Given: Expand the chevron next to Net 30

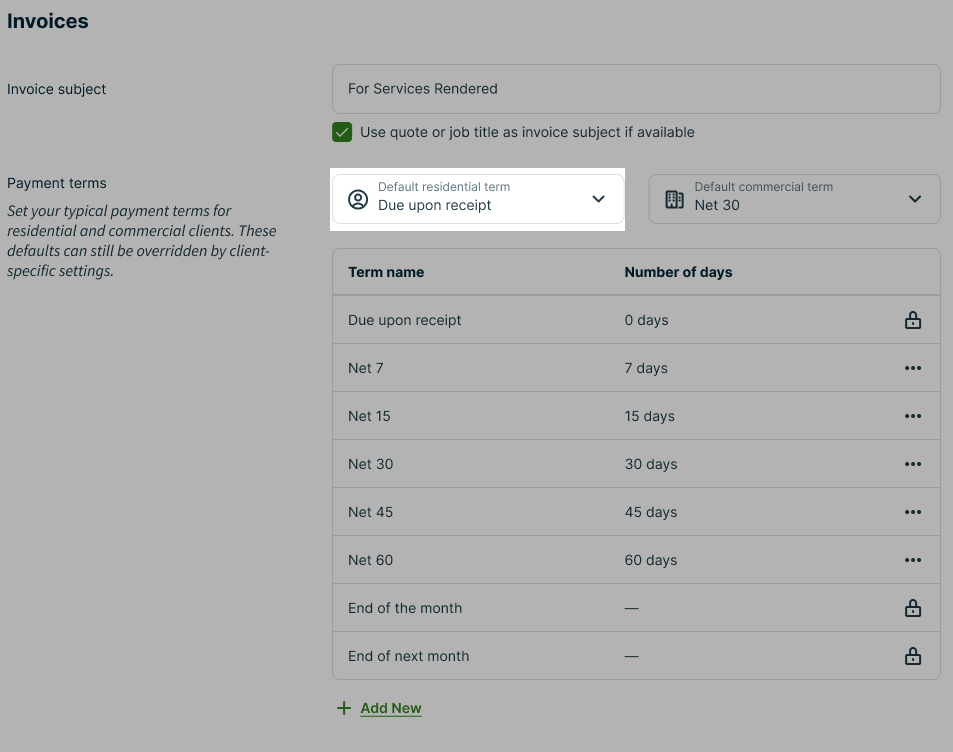Looking at the screenshot, I should pos(914,199).
